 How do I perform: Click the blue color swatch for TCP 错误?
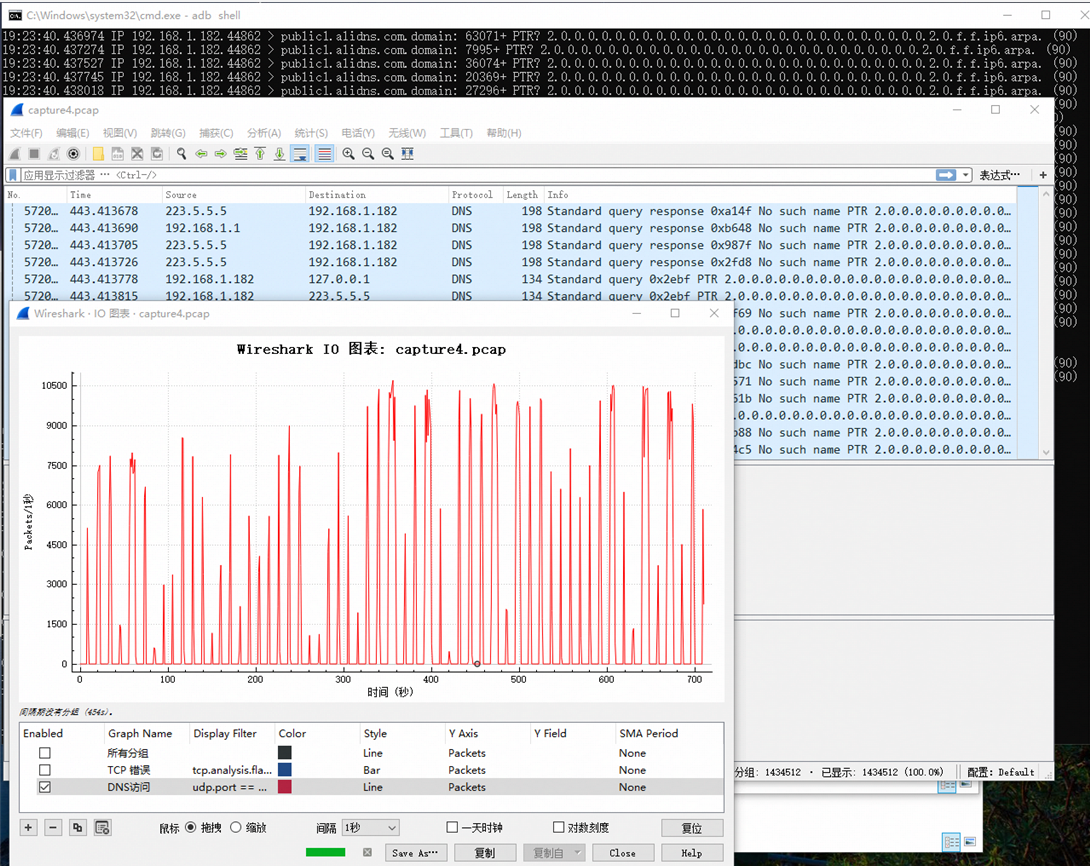click(x=285, y=770)
